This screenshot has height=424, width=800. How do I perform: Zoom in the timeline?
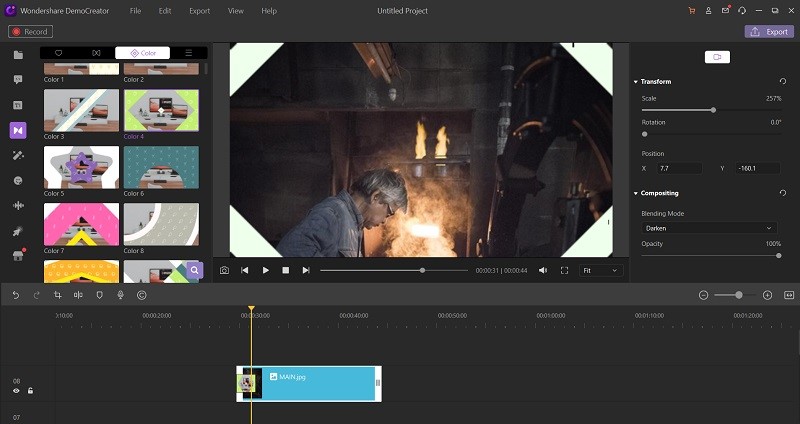tap(767, 295)
